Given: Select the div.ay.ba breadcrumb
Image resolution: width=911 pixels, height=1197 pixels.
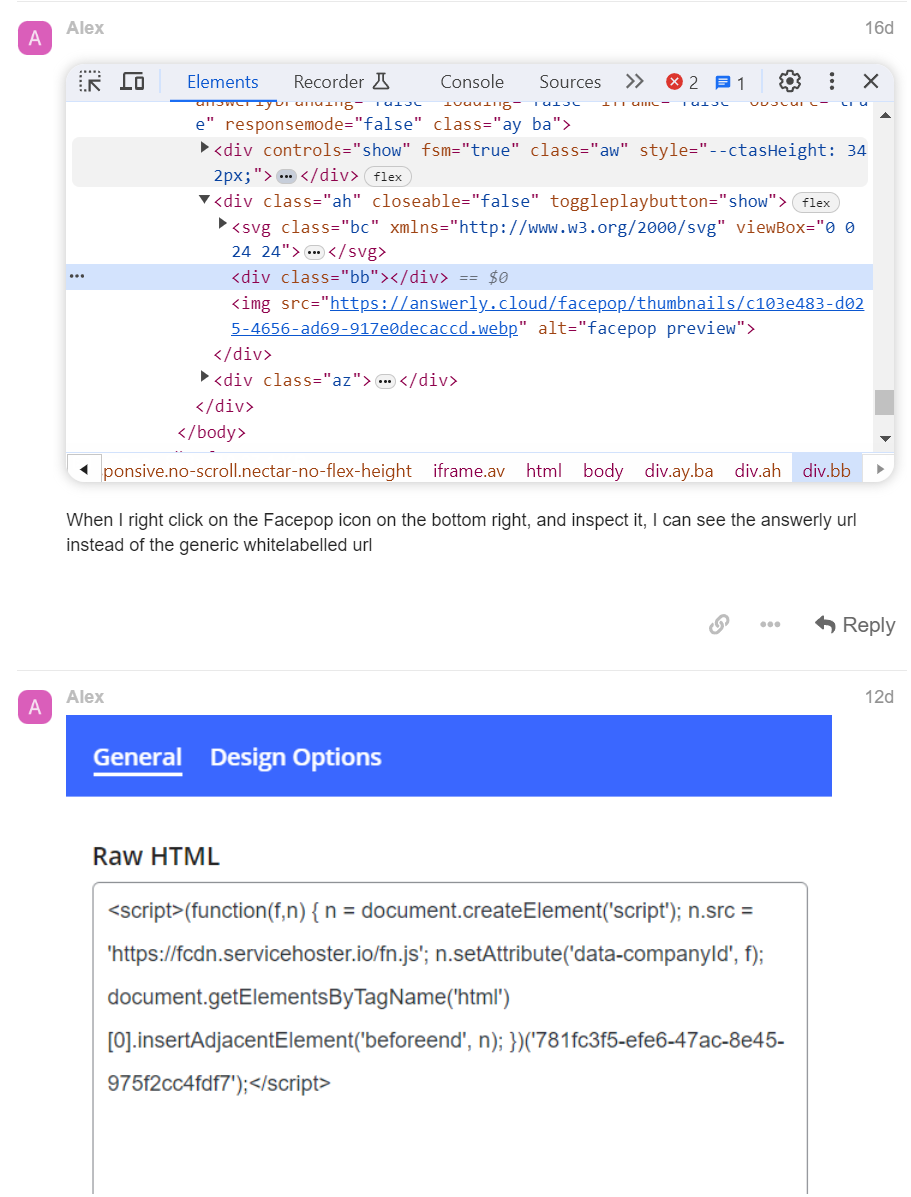Looking at the screenshot, I should click(x=679, y=471).
